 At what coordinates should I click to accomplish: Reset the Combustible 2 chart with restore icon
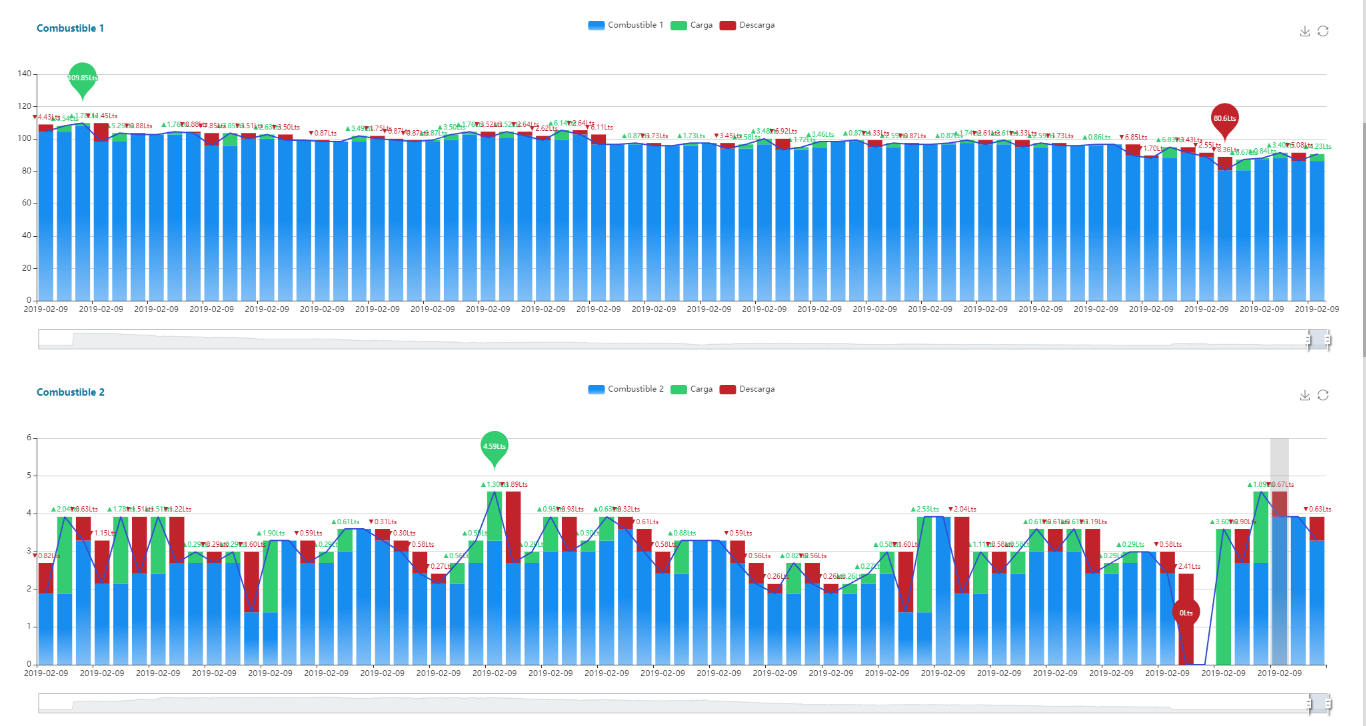click(1323, 395)
